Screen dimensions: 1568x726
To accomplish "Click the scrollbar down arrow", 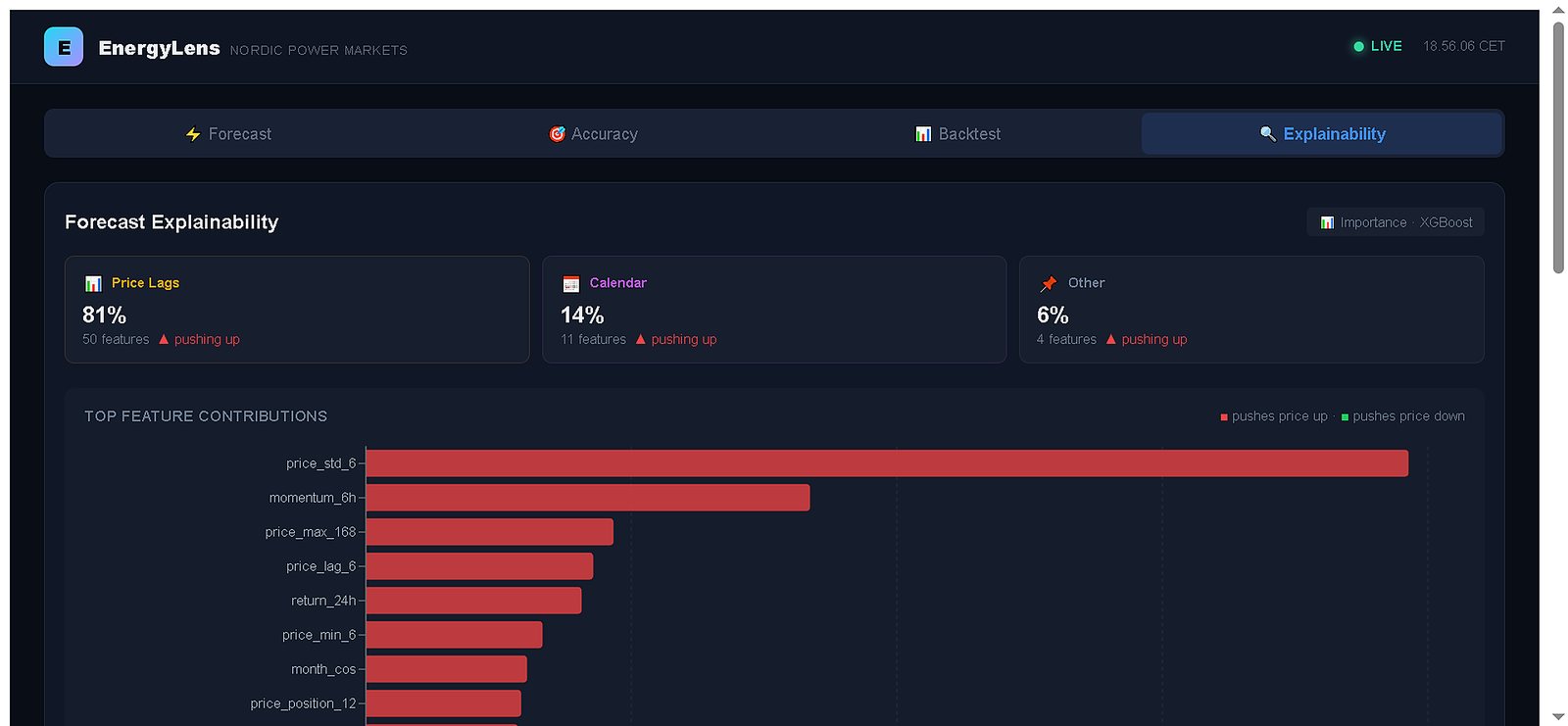I will (1558, 717).
